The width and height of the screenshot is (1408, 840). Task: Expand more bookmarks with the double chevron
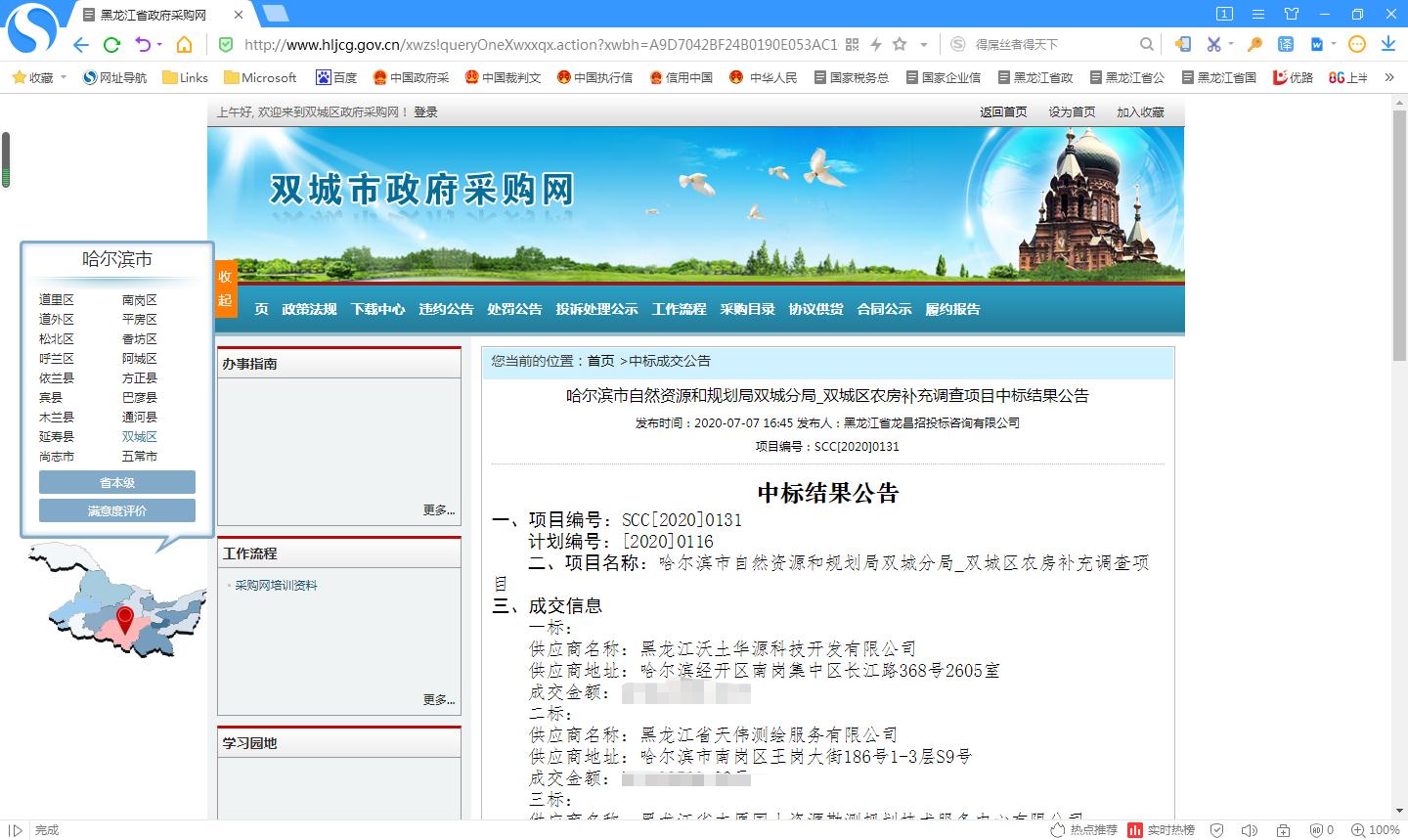[1388, 77]
